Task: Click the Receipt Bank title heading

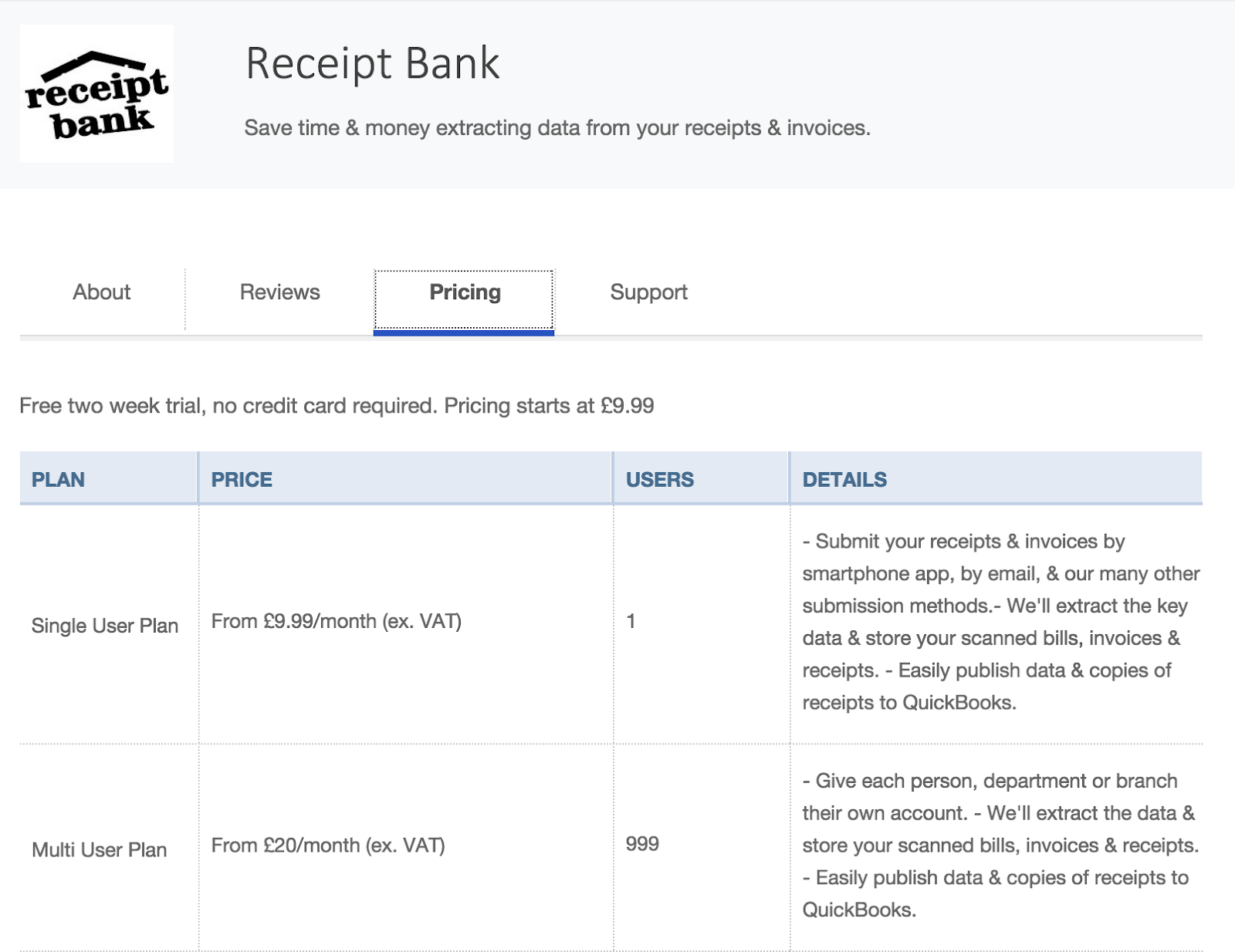Action: 373,63
